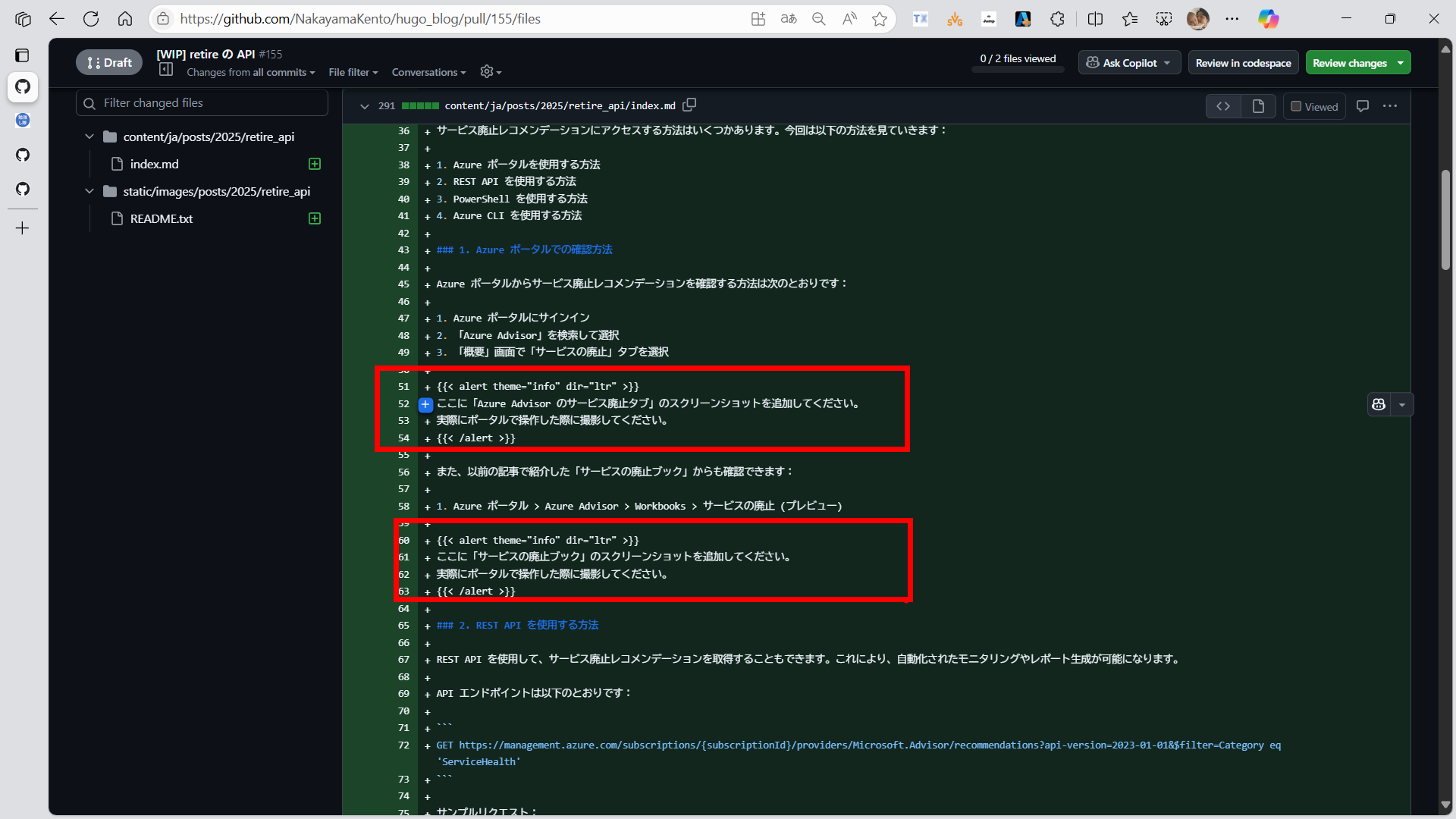Viewport: 1456px width, 819px height.
Task: Open the File filter dropdown
Action: (x=353, y=72)
